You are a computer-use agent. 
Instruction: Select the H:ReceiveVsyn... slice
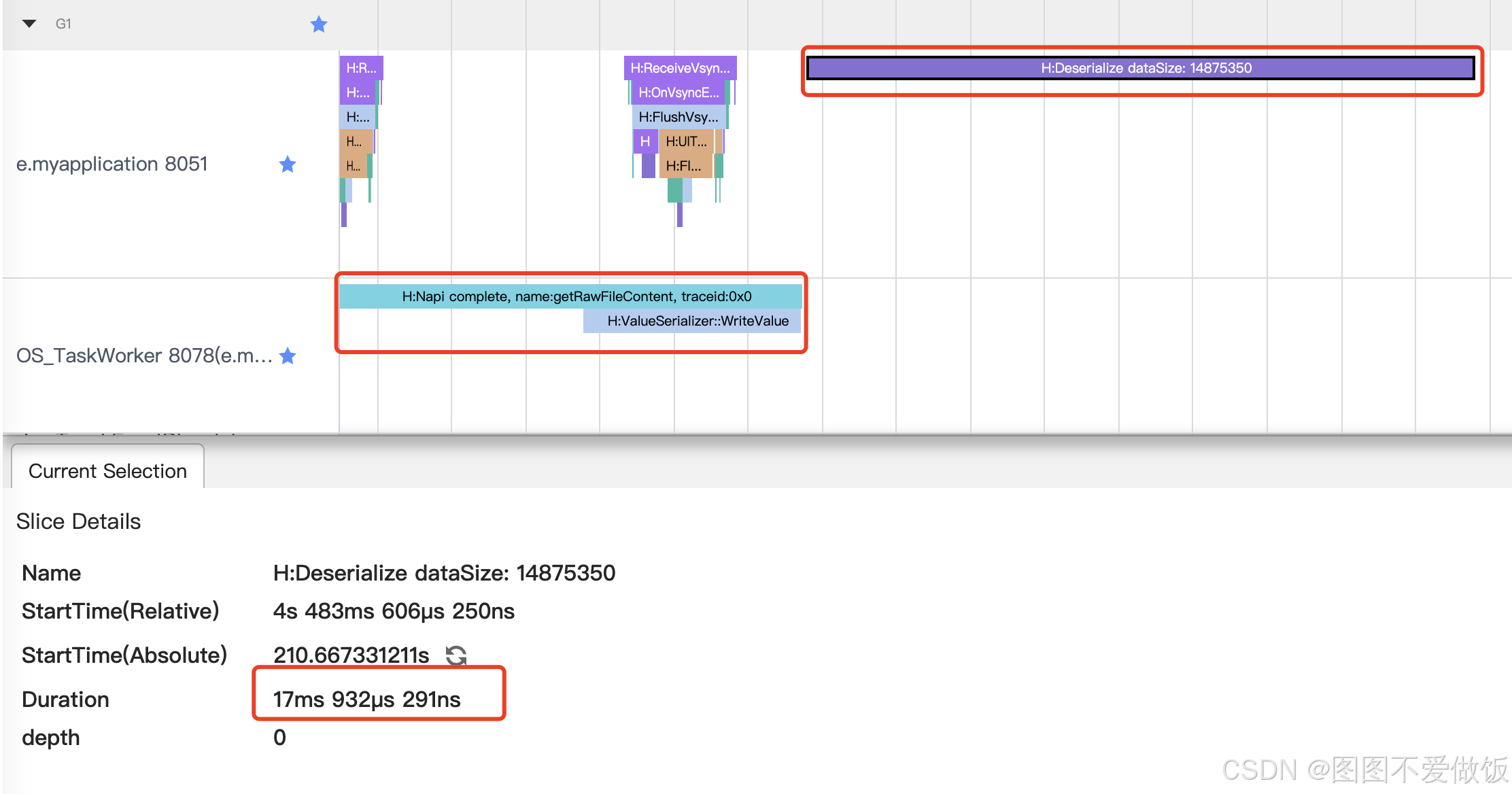[679, 68]
